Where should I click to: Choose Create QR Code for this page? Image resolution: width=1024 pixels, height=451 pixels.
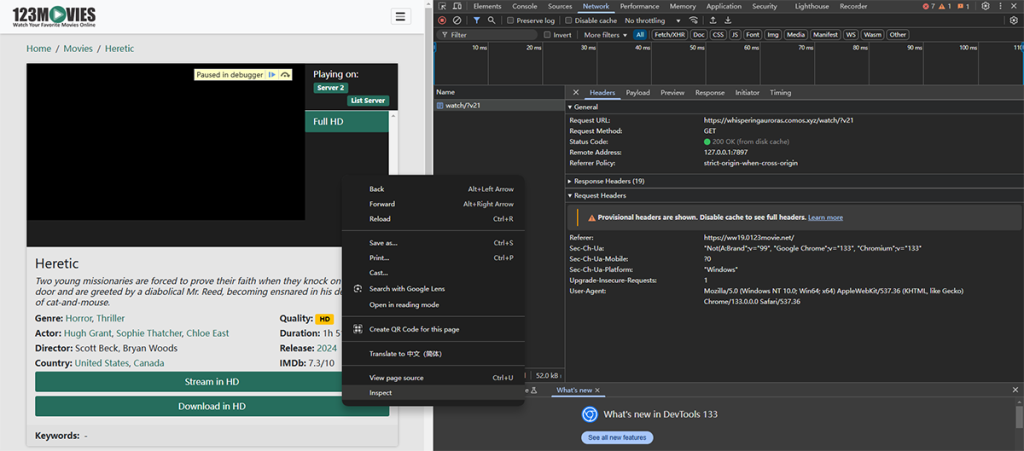(x=433, y=329)
